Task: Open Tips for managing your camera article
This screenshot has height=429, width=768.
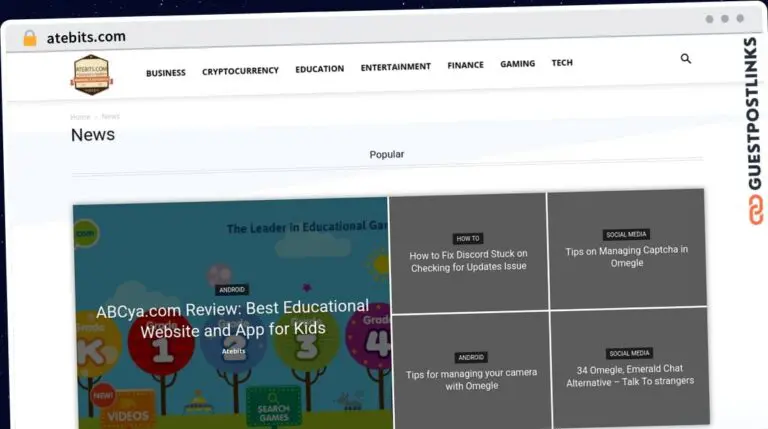Action: [471, 379]
